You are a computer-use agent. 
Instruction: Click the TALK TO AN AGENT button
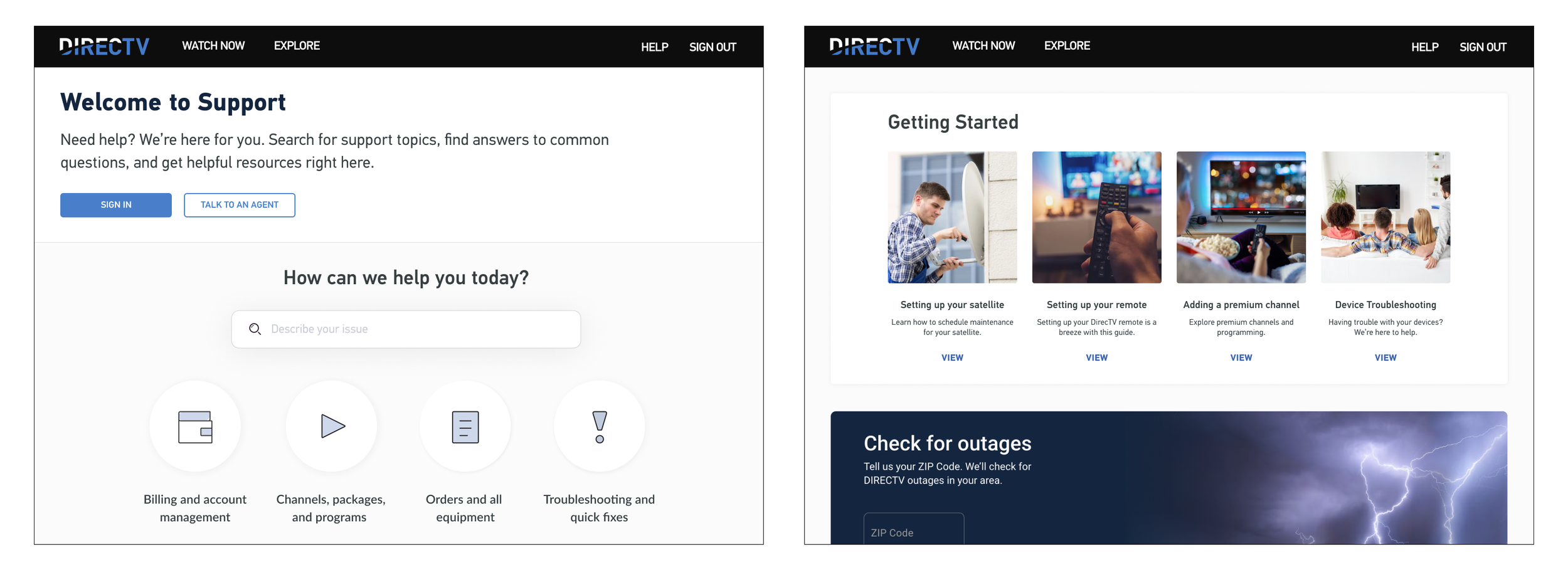pos(240,205)
